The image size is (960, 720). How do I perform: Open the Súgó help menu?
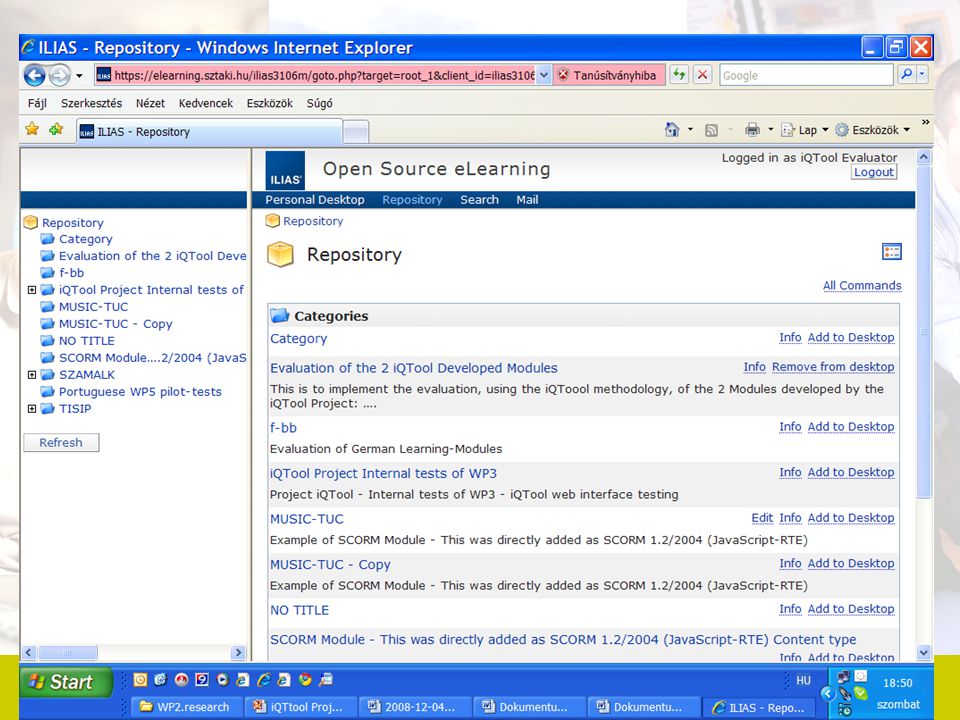320,103
